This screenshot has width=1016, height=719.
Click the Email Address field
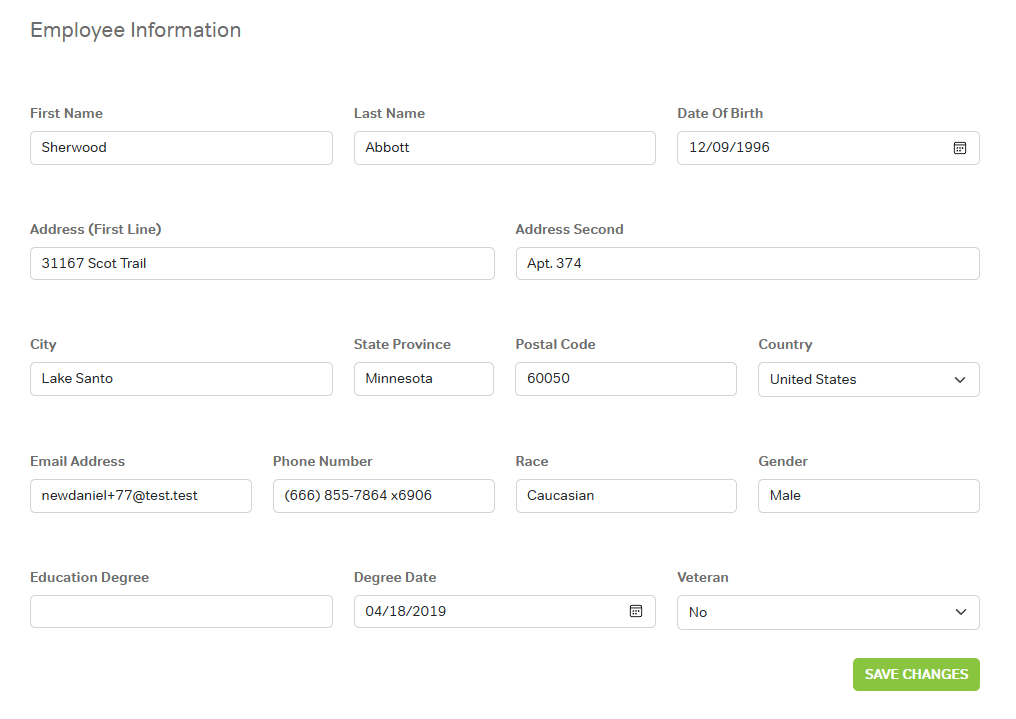[x=140, y=496]
